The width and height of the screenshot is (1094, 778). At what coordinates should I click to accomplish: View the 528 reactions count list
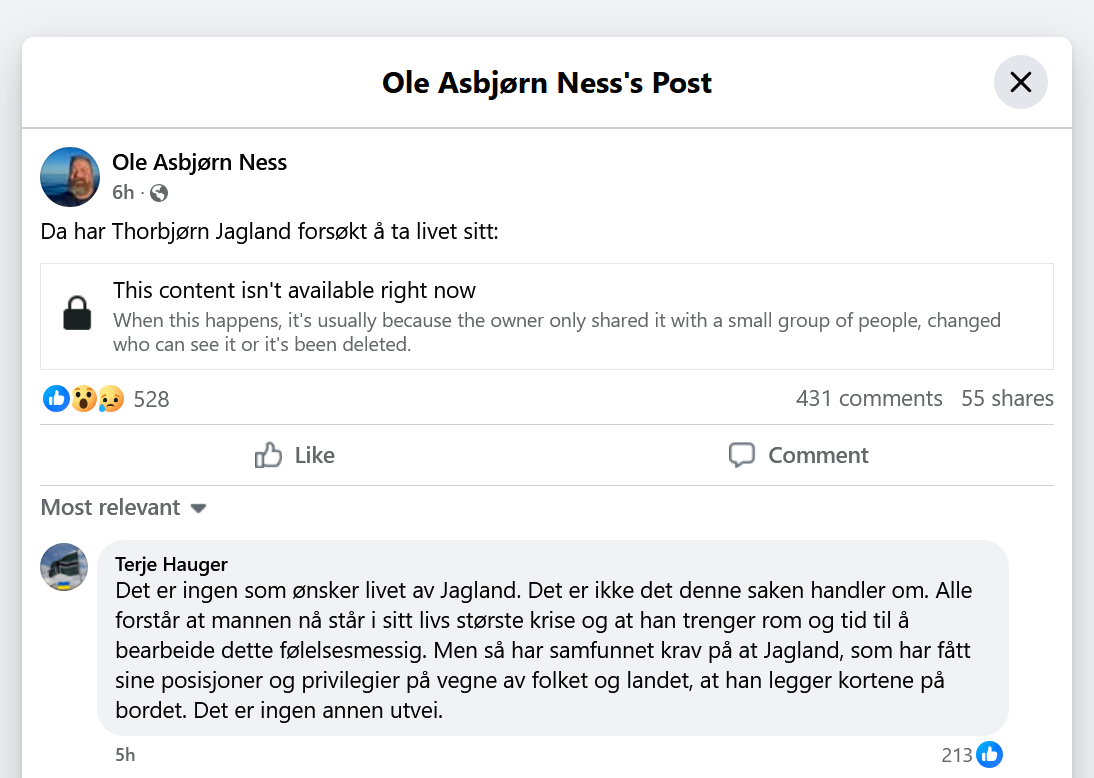click(151, 399)
